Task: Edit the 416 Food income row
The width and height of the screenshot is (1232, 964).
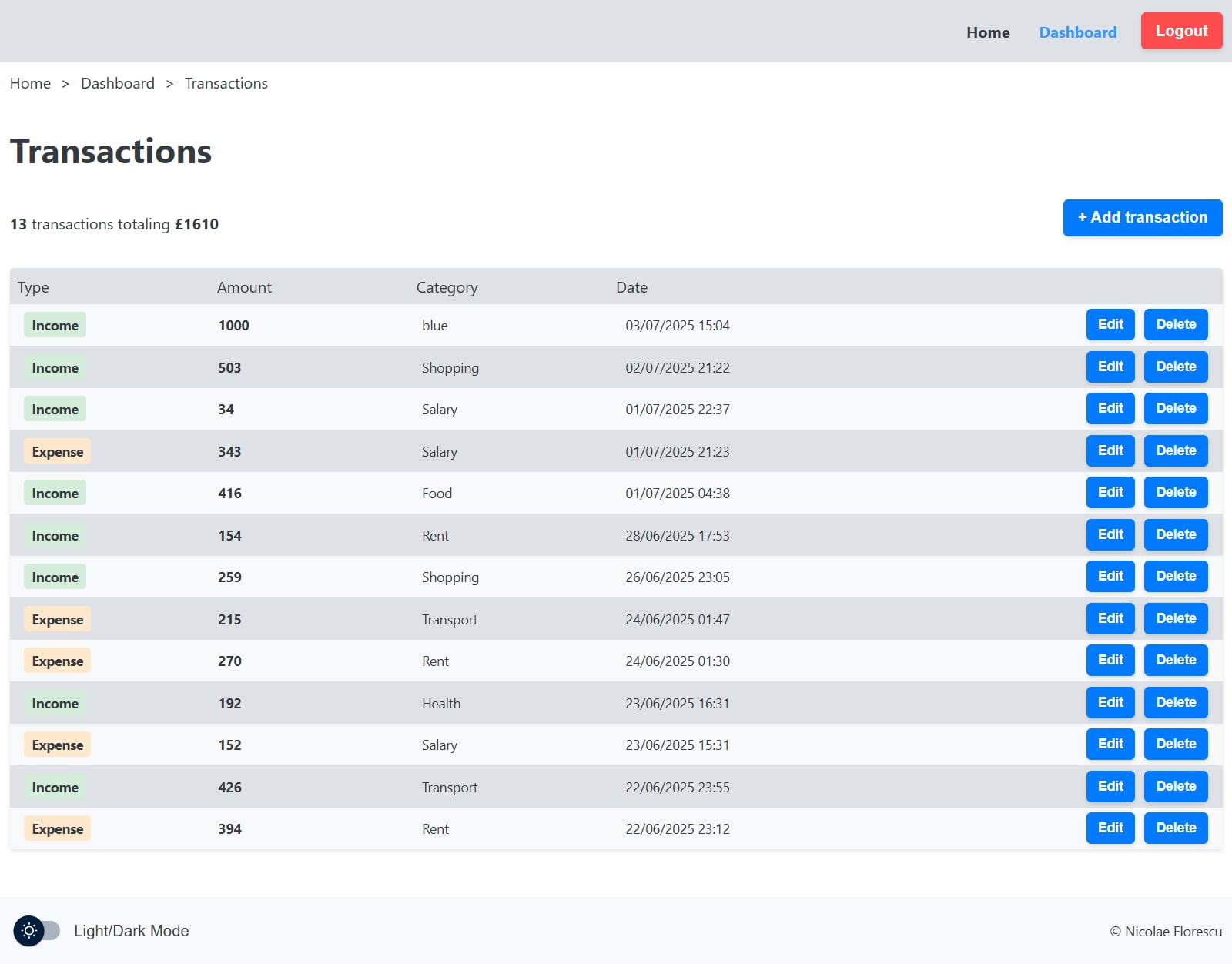Action: [x=1110, y=493]
